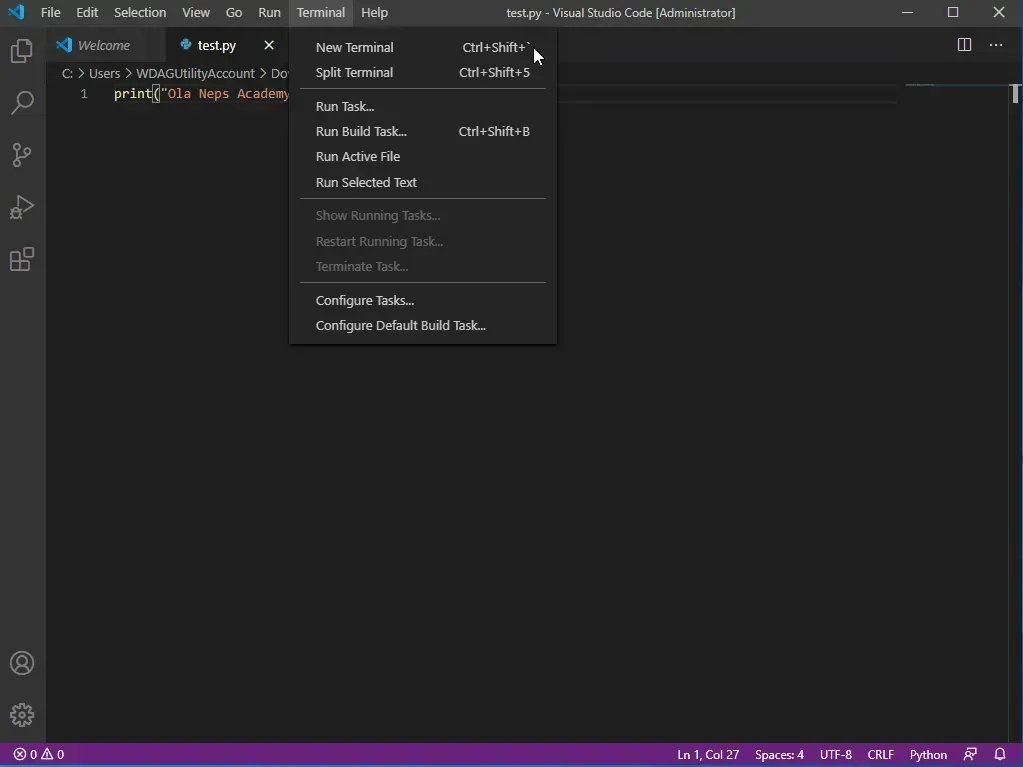Open the Go menu
This screenshot has height=767, width=1023.
234,12
